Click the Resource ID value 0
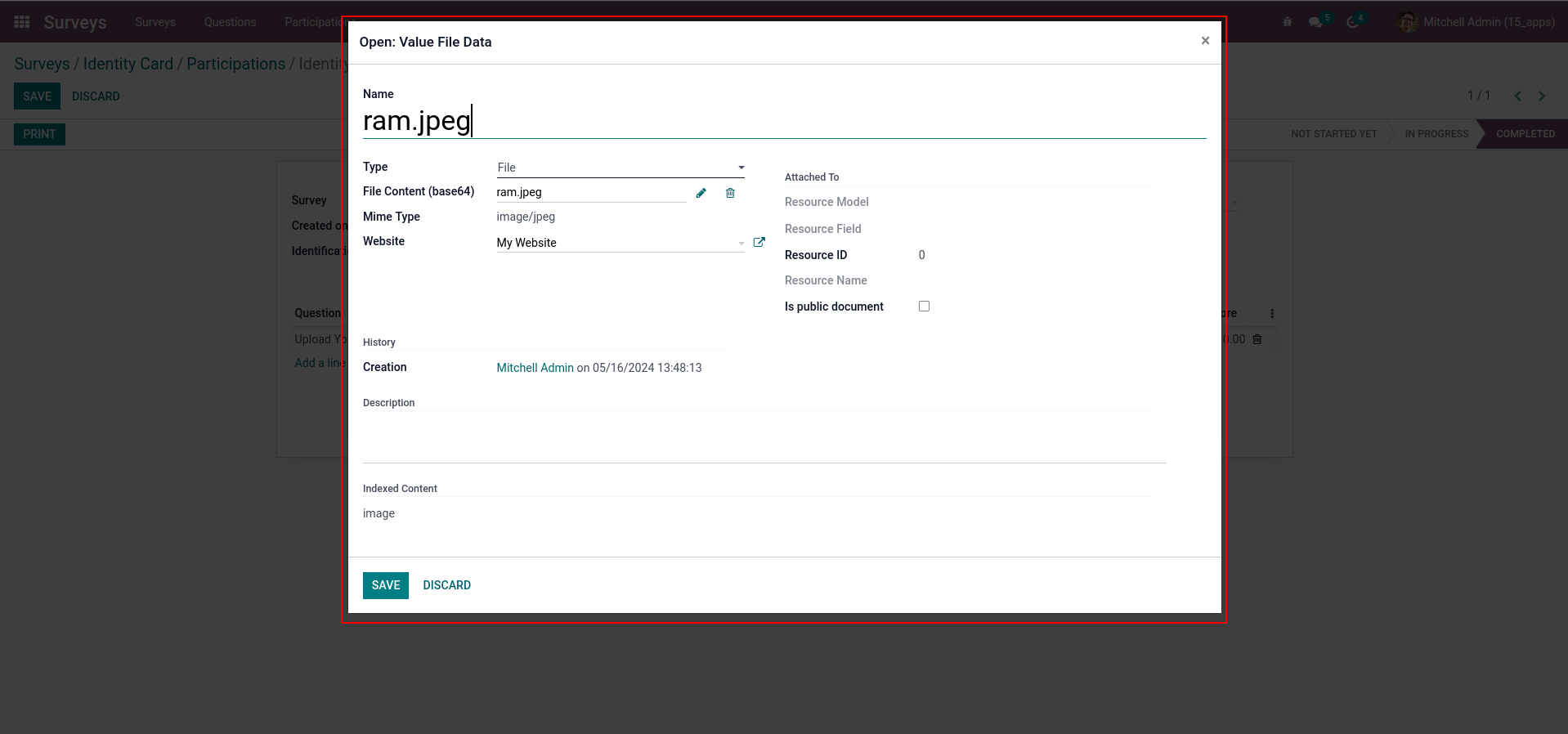This screenshot has height=734, width=1568. coord(921,255)
